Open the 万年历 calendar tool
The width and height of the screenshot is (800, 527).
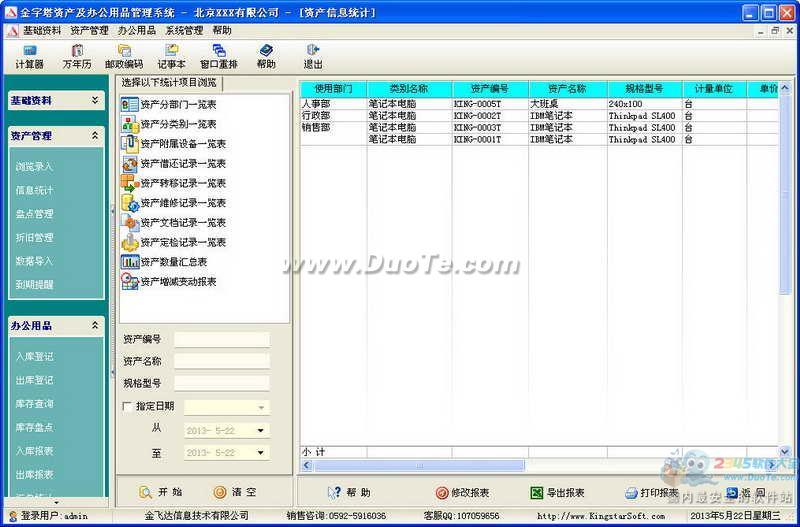coord(77,57)
